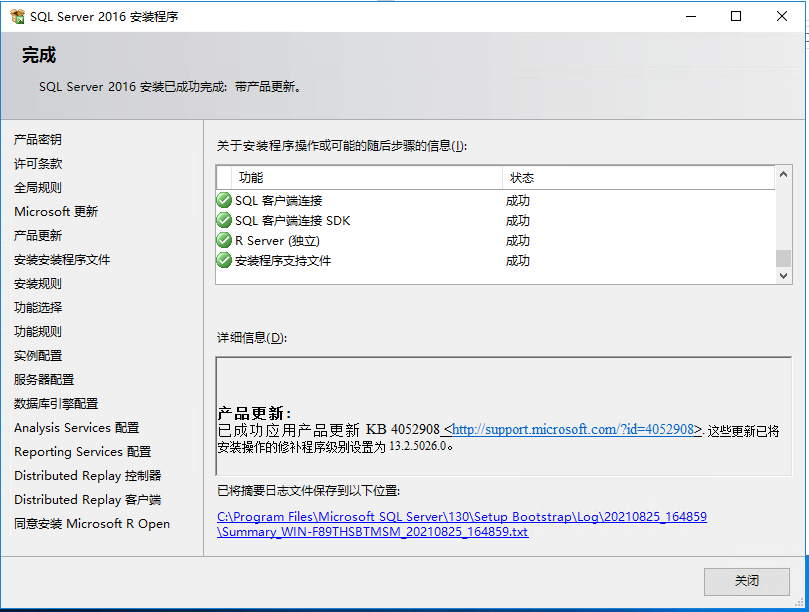
Task: Click the 数据库引擎配置 sidebar step
Action: click(x=56, y=404)
